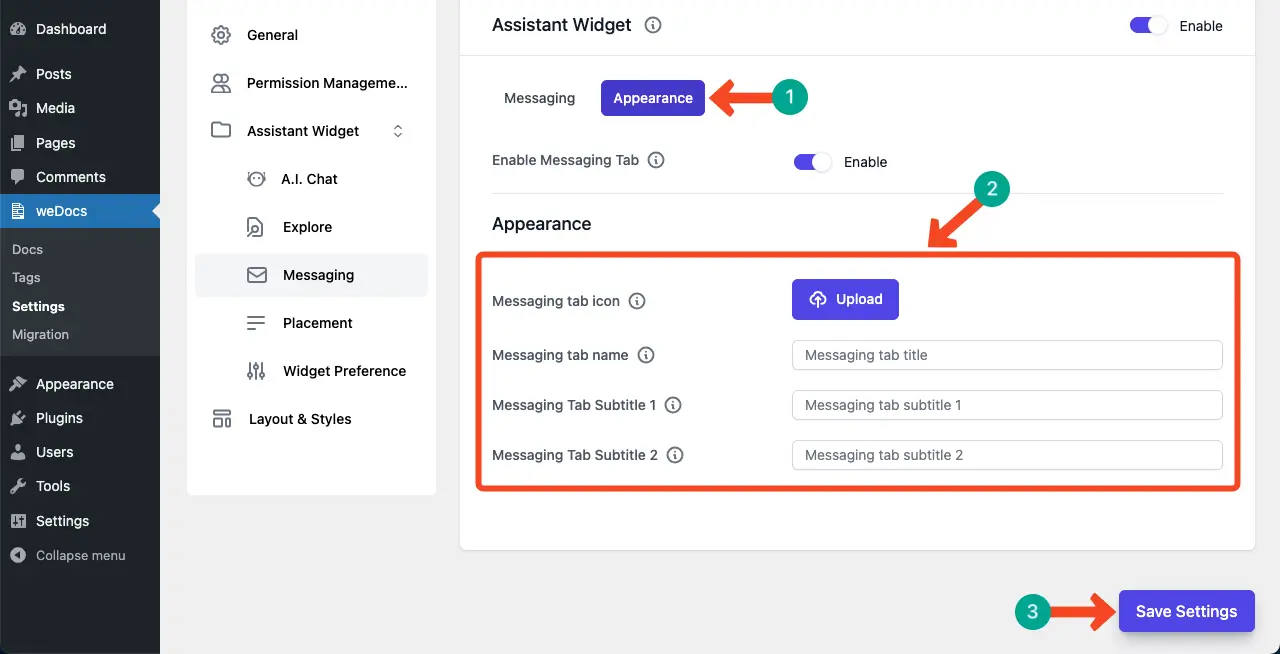
Task: Click the Permission Management people icon
Action: [221, 83]
